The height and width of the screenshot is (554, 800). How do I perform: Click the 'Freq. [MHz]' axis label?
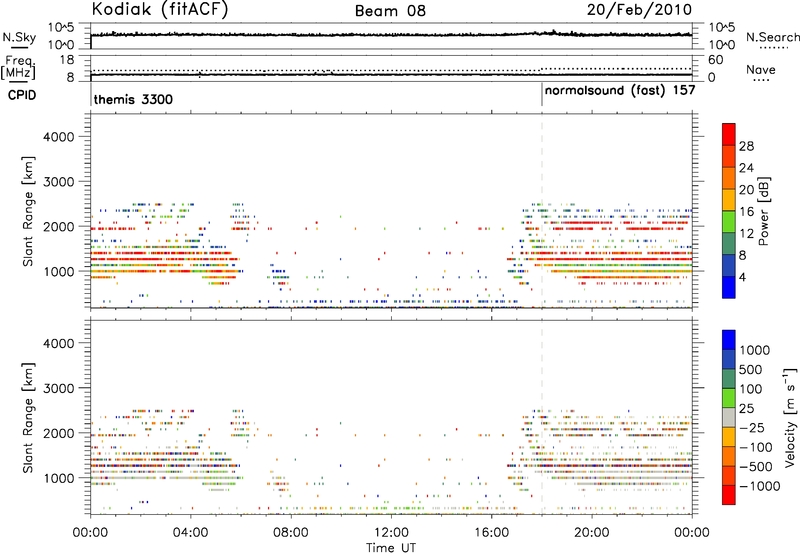(x=19, y=68)
